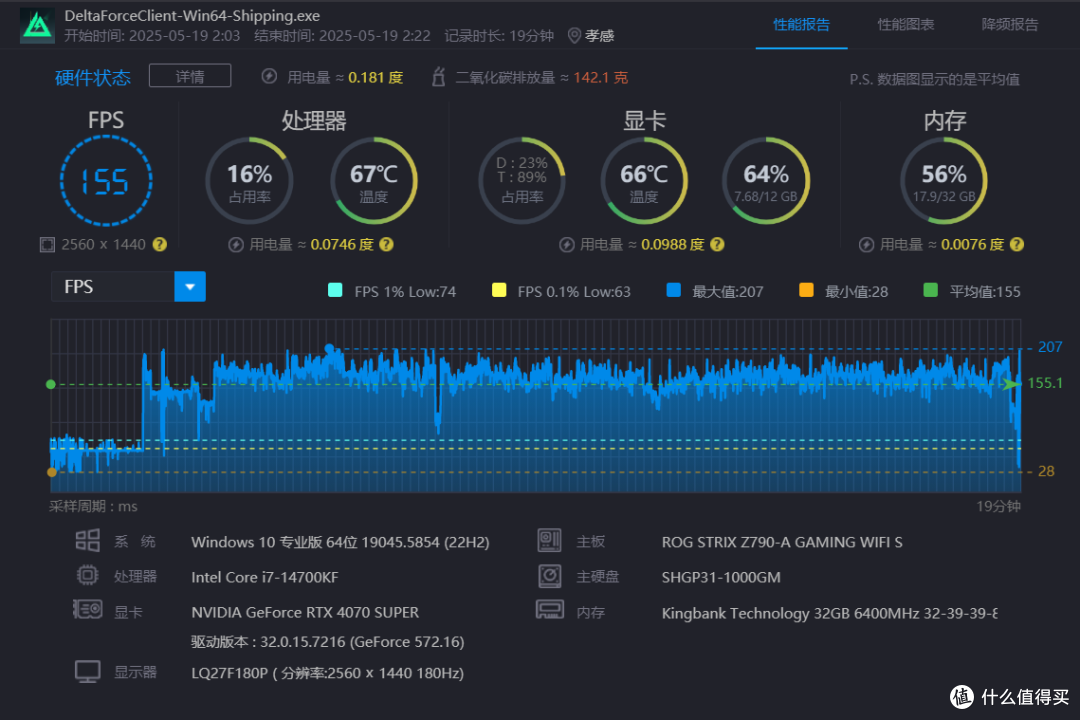Click the 硬件状态 heading
Viewport: 1080px width, 720px height.
(x=92, y=77)
